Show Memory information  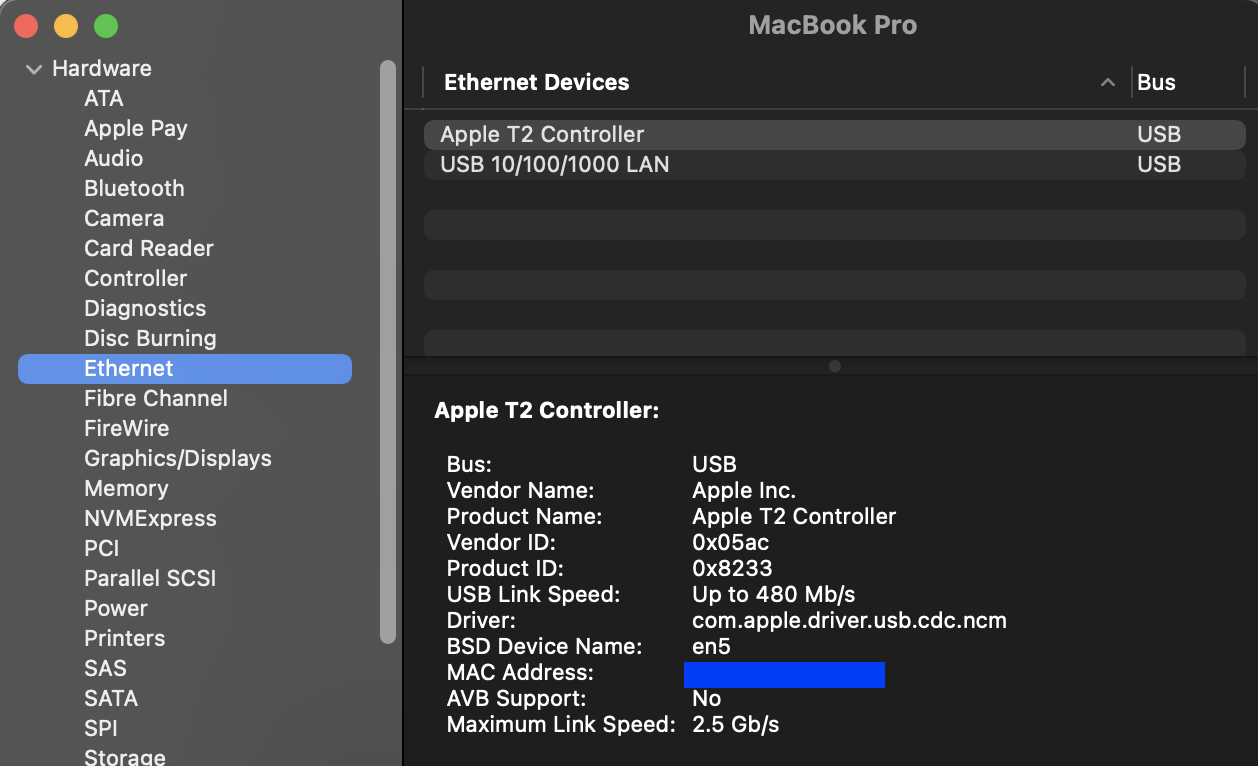[x=126, y=489]
